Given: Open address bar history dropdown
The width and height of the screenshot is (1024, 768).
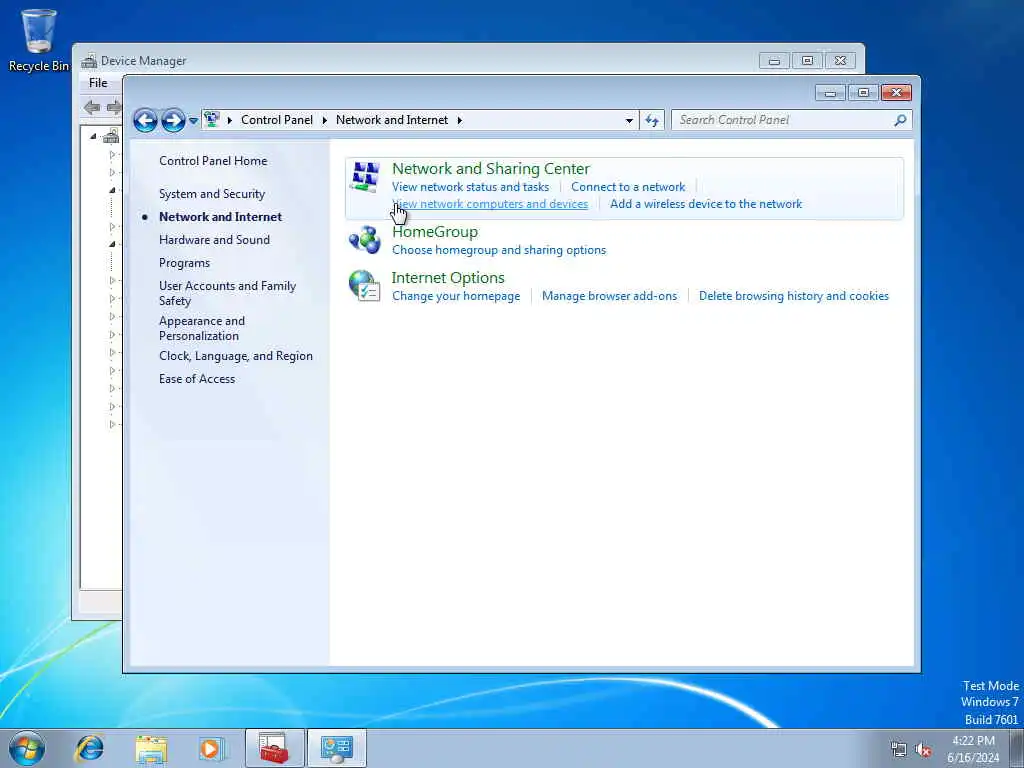Looking at the screenshot, I should (629, 121).
